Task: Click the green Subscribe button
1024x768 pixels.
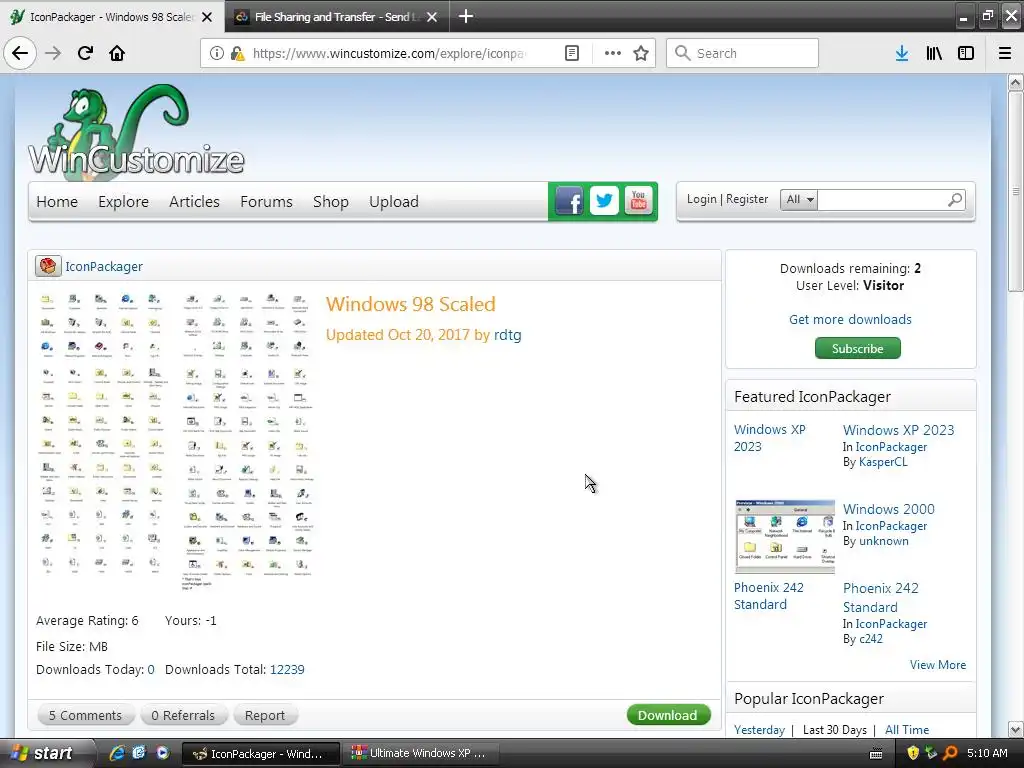Action: [x=857, y=348]
